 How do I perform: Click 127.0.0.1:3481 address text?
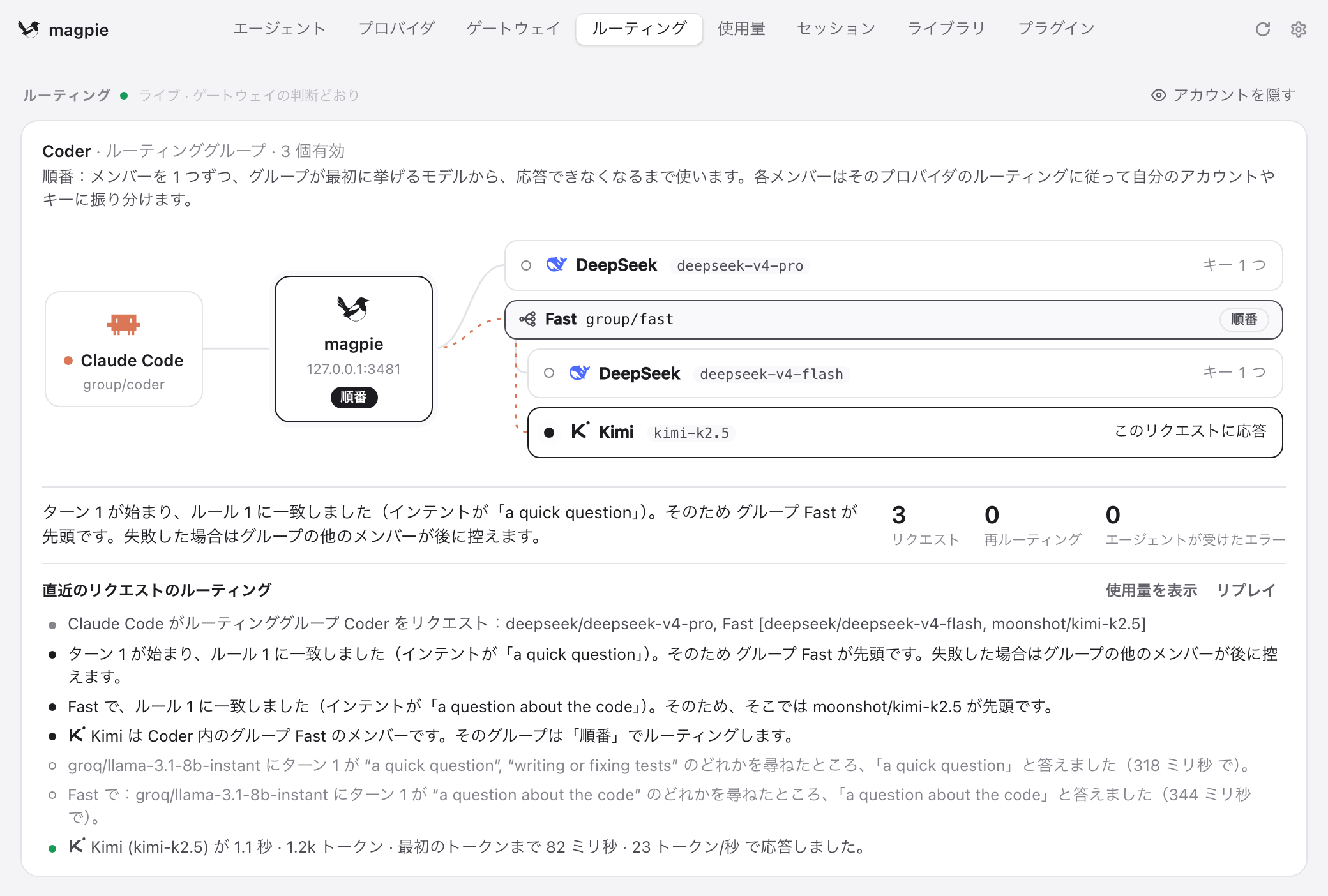pyautogui.click(x=354, y=369)
